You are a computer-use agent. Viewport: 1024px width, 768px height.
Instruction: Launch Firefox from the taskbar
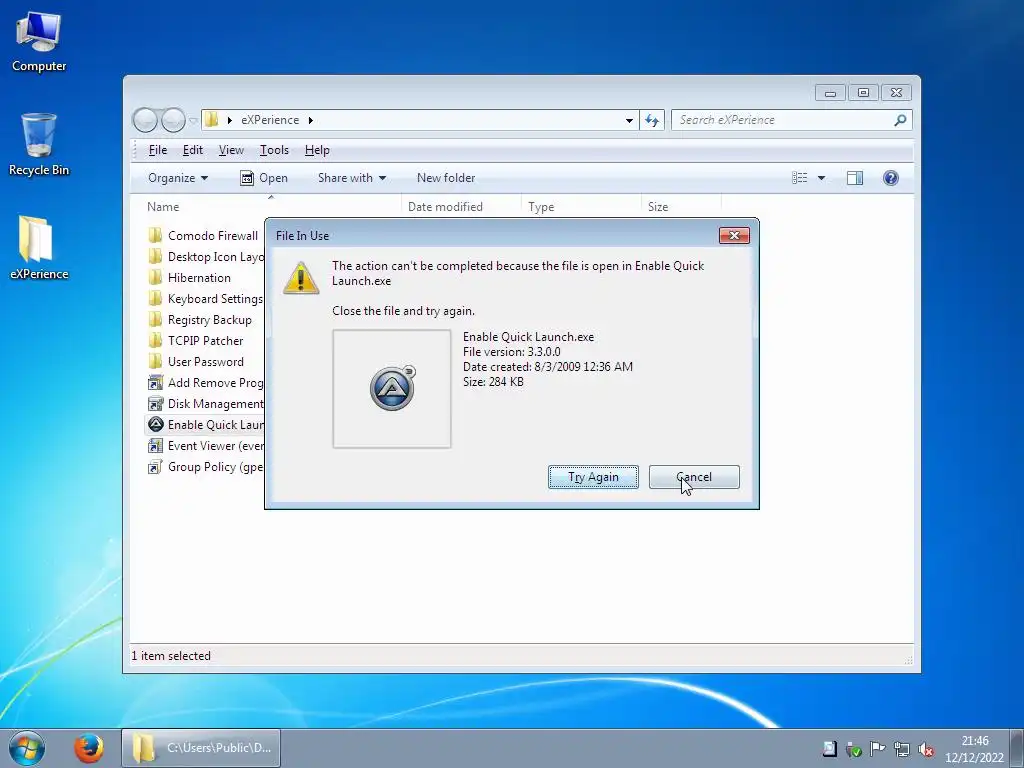[x=88, y=748]
